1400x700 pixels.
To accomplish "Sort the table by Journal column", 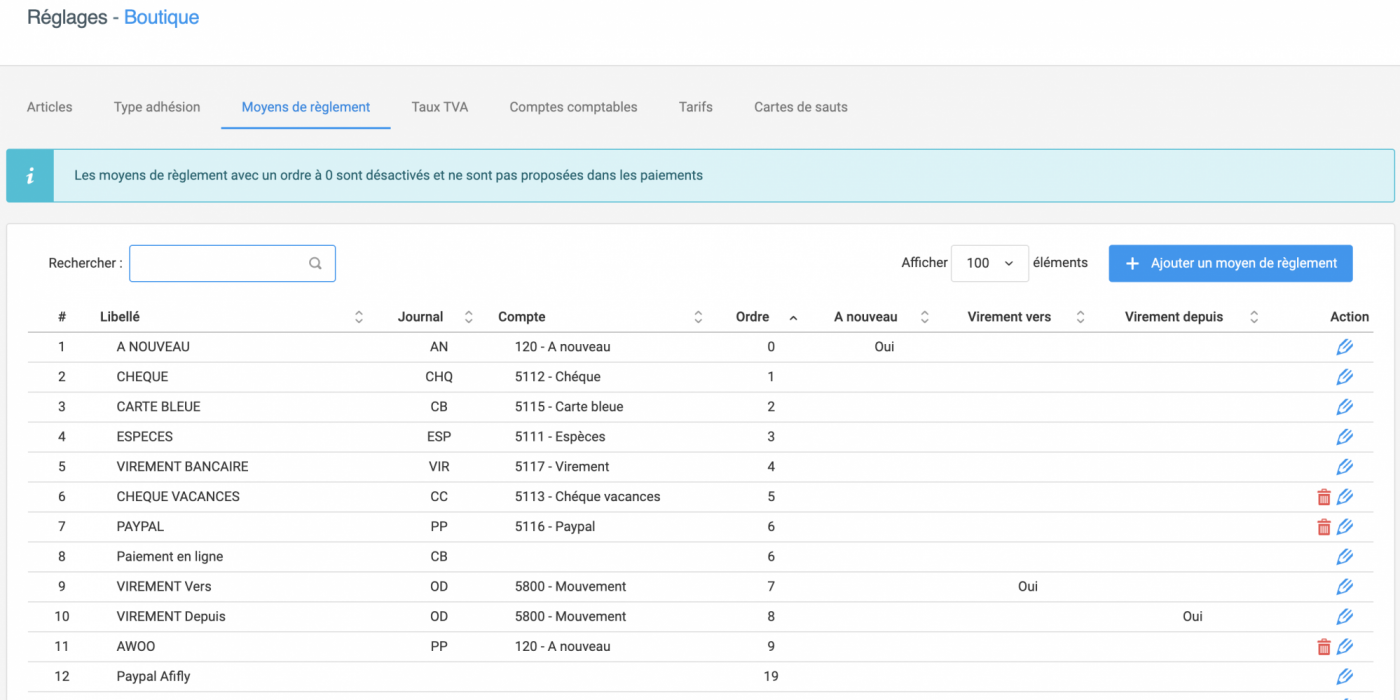I will tap(468, 317).
